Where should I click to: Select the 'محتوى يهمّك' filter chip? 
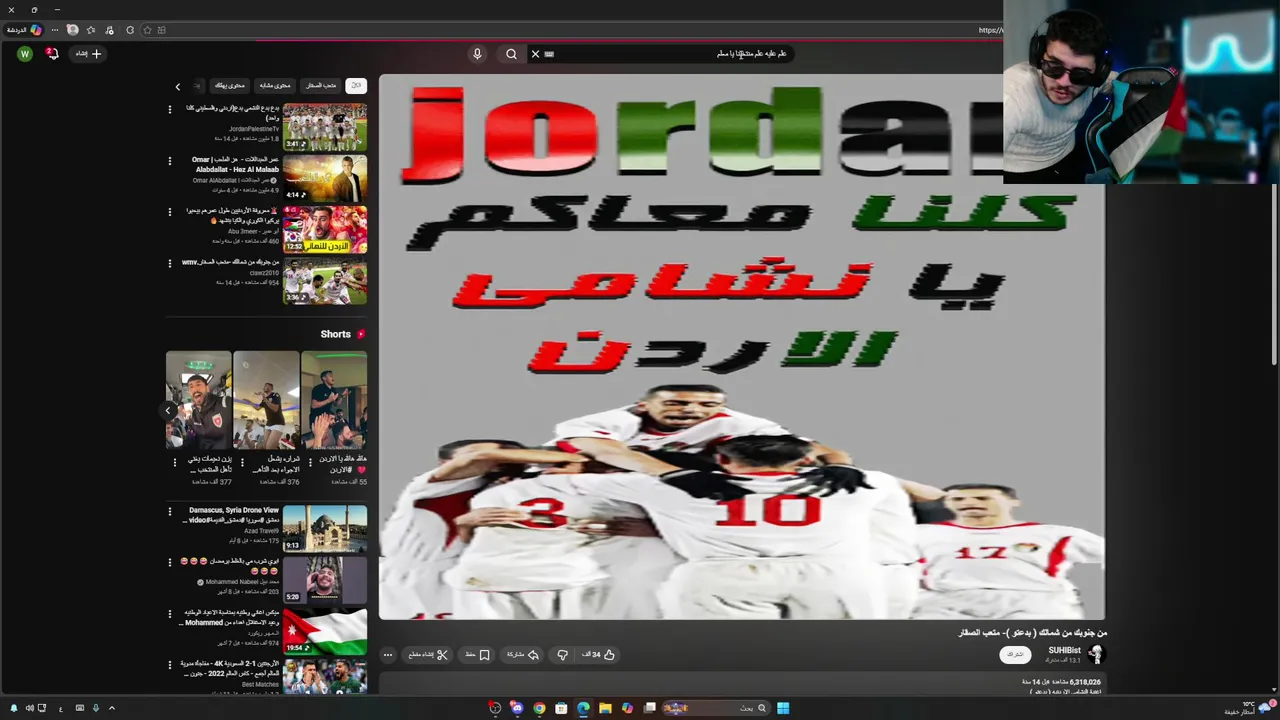pyautogui.click(x=230, y=86)
